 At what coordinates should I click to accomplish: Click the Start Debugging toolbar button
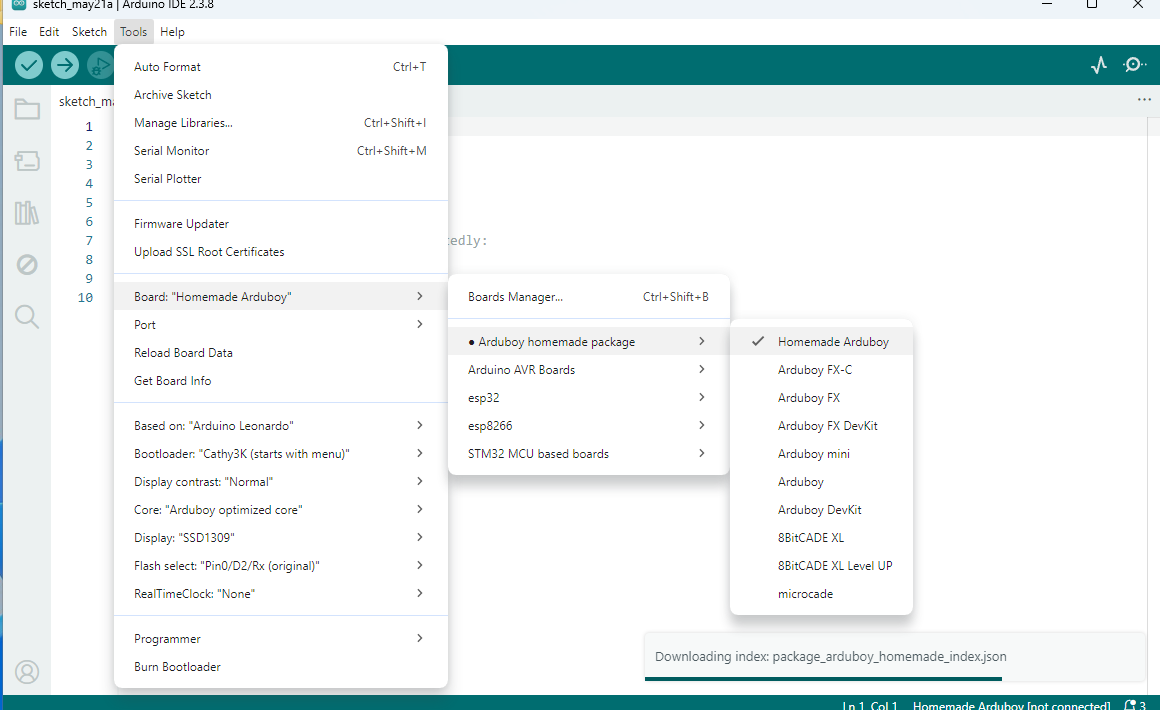[100, 65]
